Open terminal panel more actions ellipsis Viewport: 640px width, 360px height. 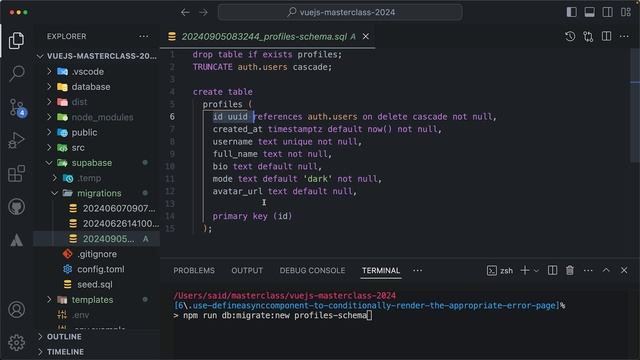[588, 270]
